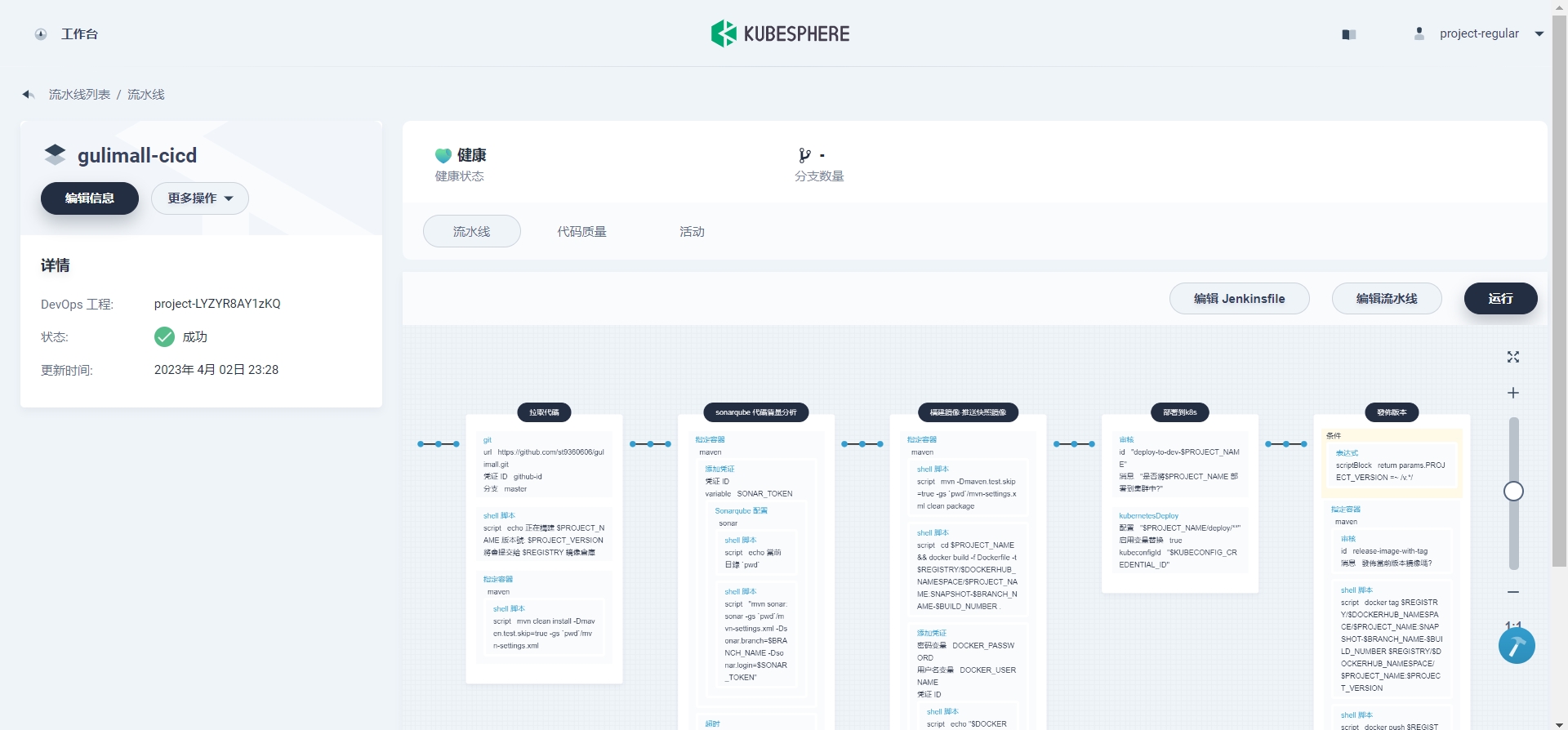Go to the 流水线列表 breadcrumb
Screen dimensions: 1568x730
click(79, 95)
